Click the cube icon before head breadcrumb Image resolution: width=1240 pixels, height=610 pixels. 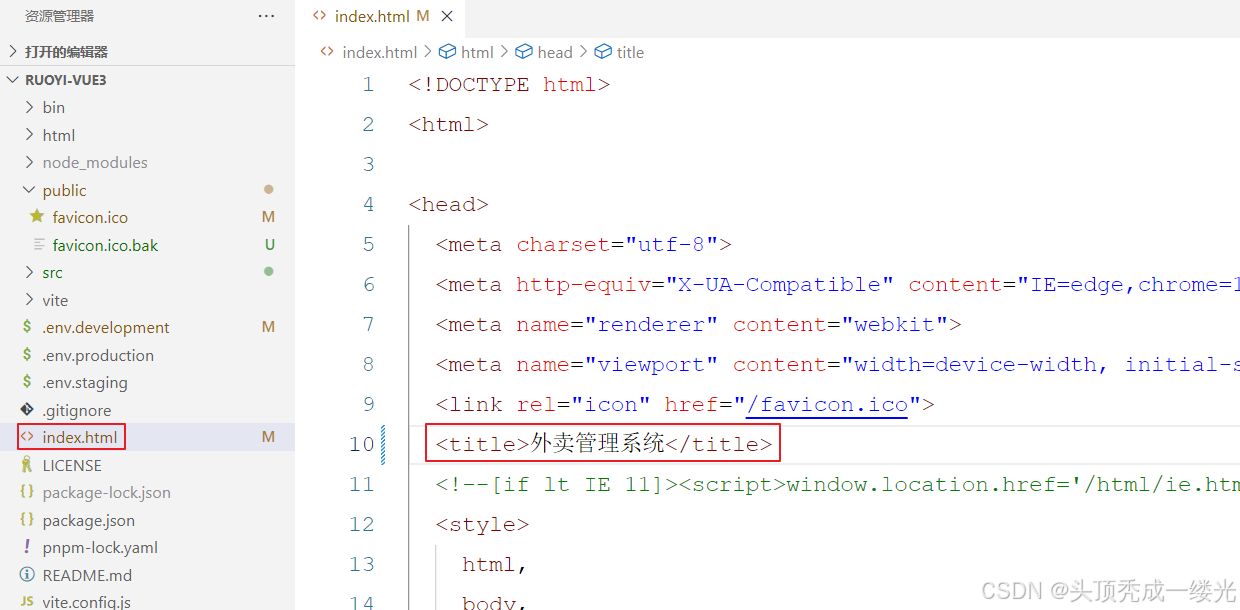click(525, 52)
